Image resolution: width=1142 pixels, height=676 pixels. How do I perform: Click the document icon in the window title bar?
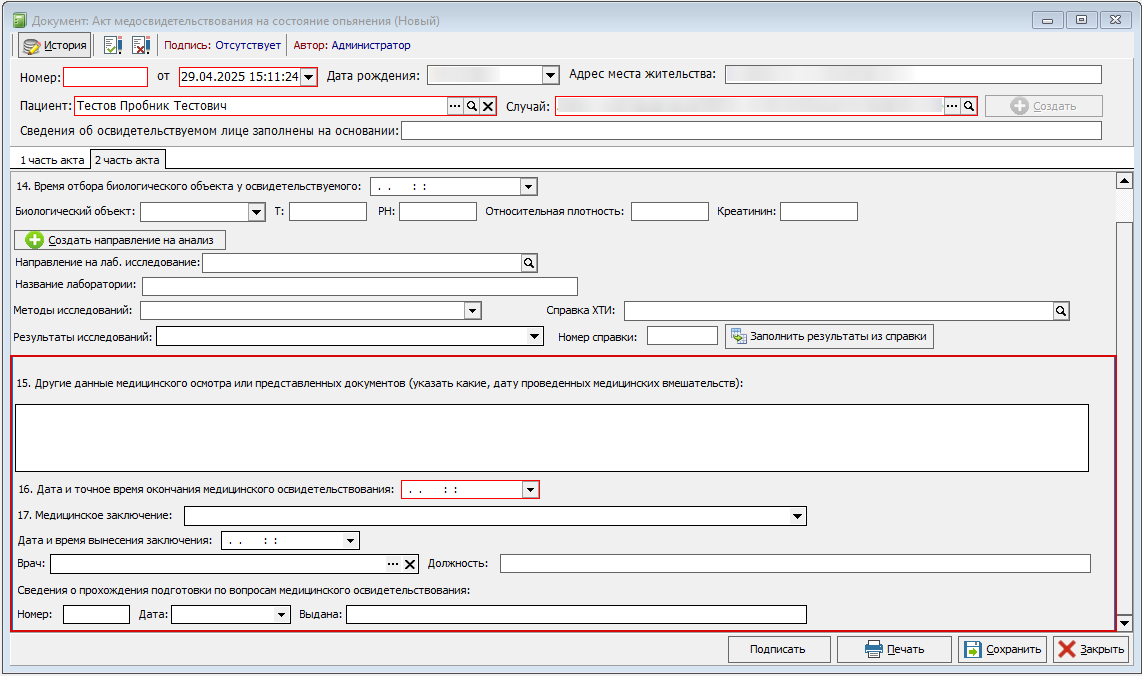tap(20, 20)
